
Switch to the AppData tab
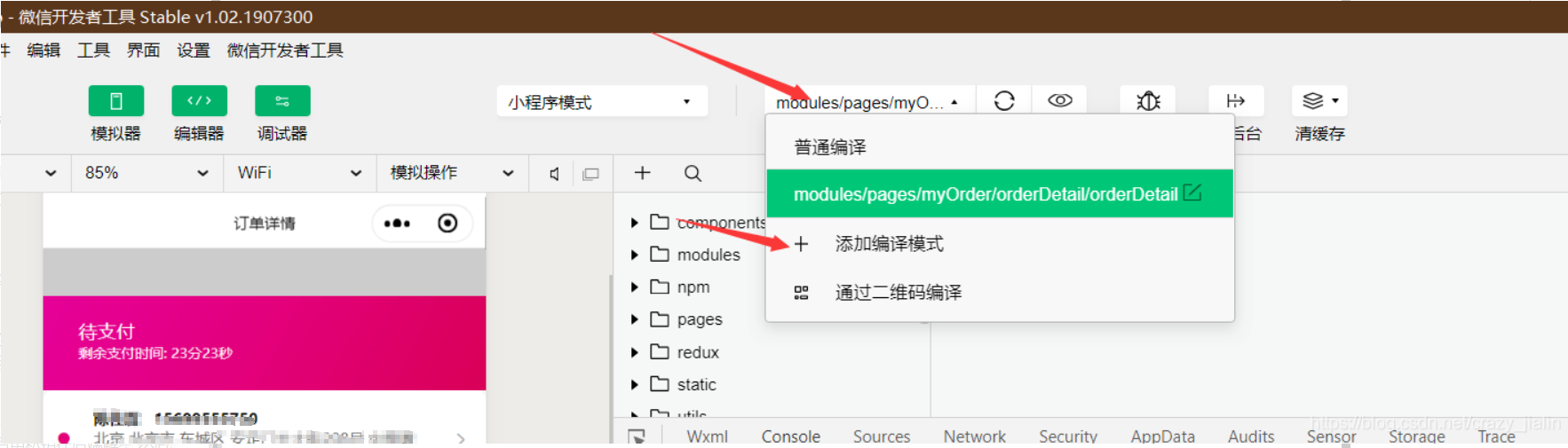point(1162,436)
